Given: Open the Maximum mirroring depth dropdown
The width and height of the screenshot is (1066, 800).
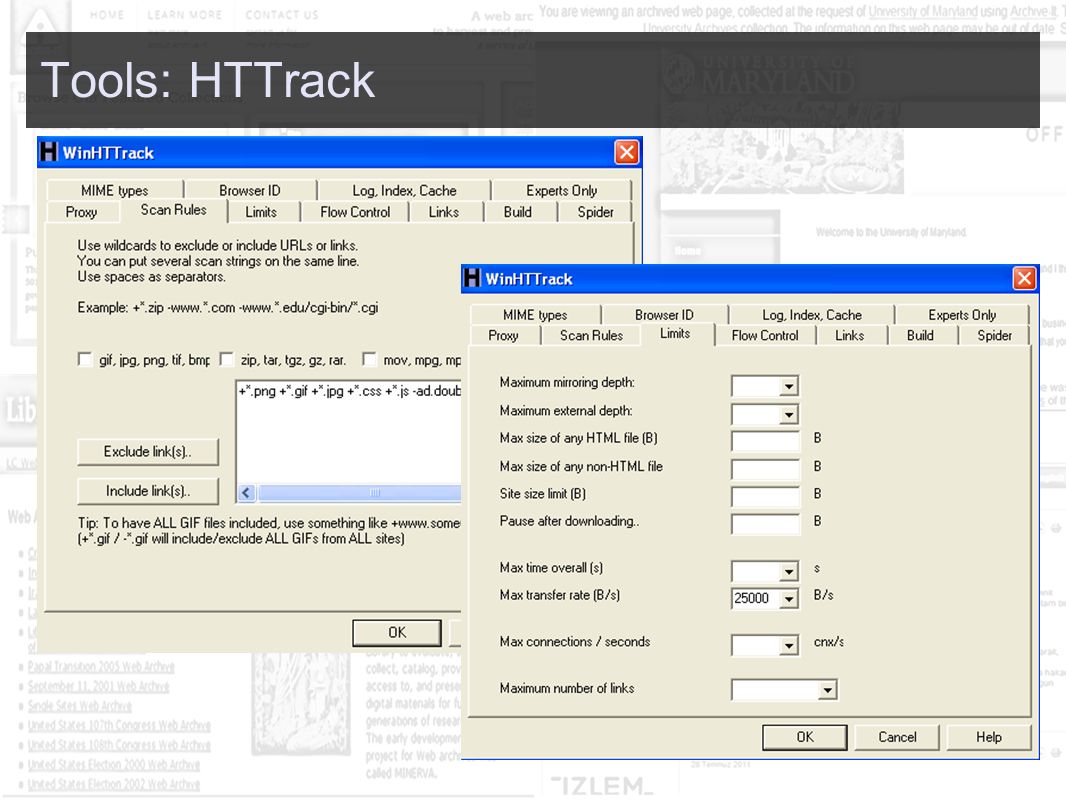Looking at the screenshot, I should [x=789, y=387].
